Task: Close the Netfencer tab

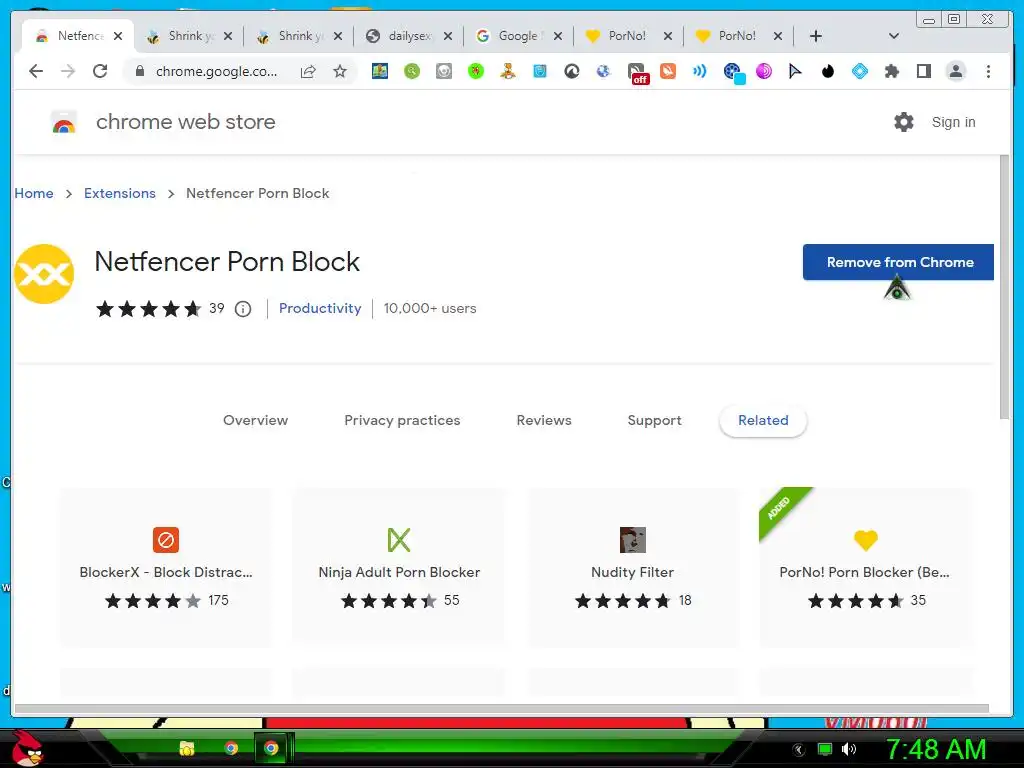Action: pyautogui.click(x=118, y=36)
